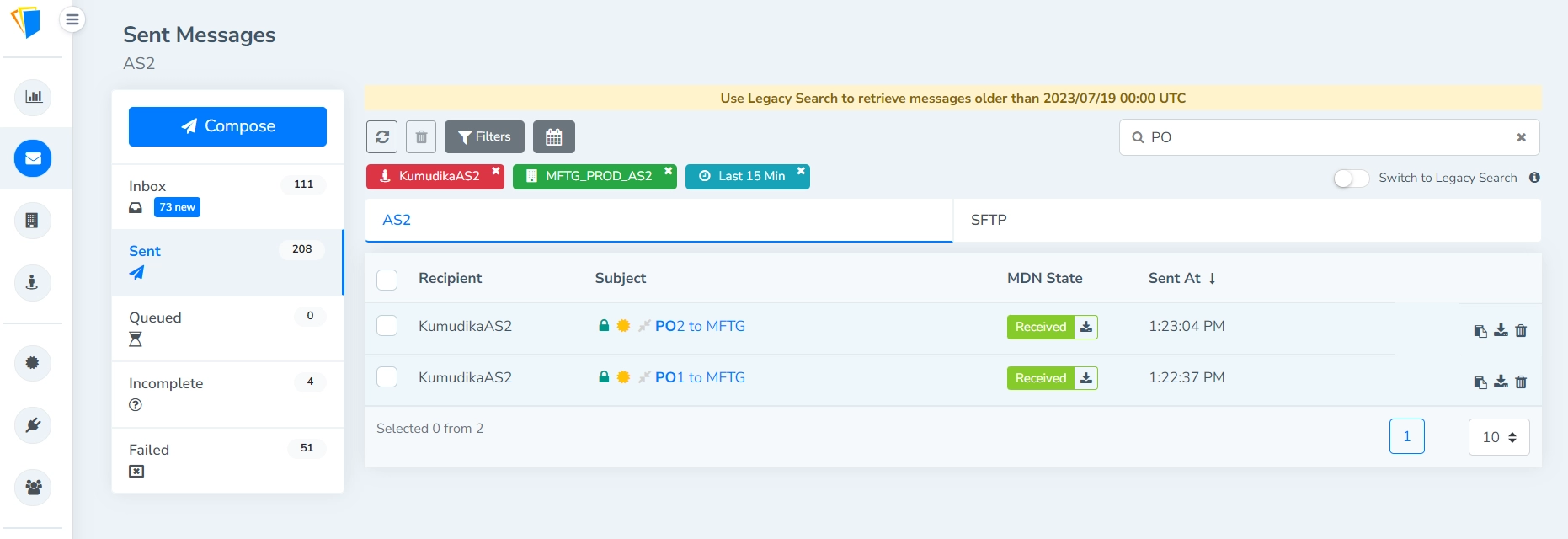Toggle Switch to Legacy Search

click(x=1351, y=179)
